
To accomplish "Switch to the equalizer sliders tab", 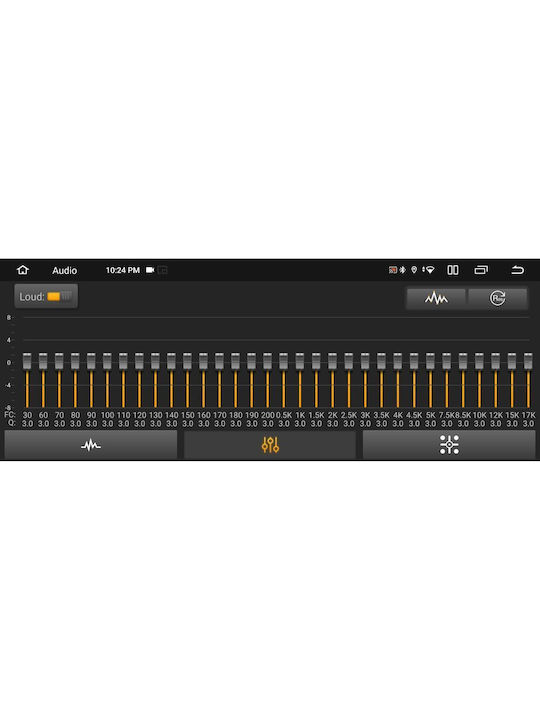I will (x=270, y=444).
